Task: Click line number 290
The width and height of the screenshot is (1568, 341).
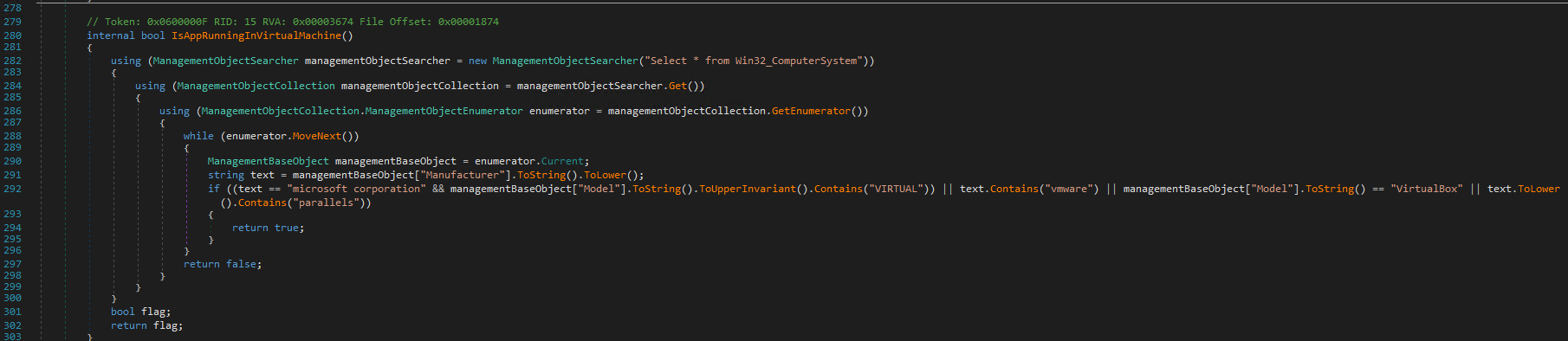Action: [x=12, y=161]
